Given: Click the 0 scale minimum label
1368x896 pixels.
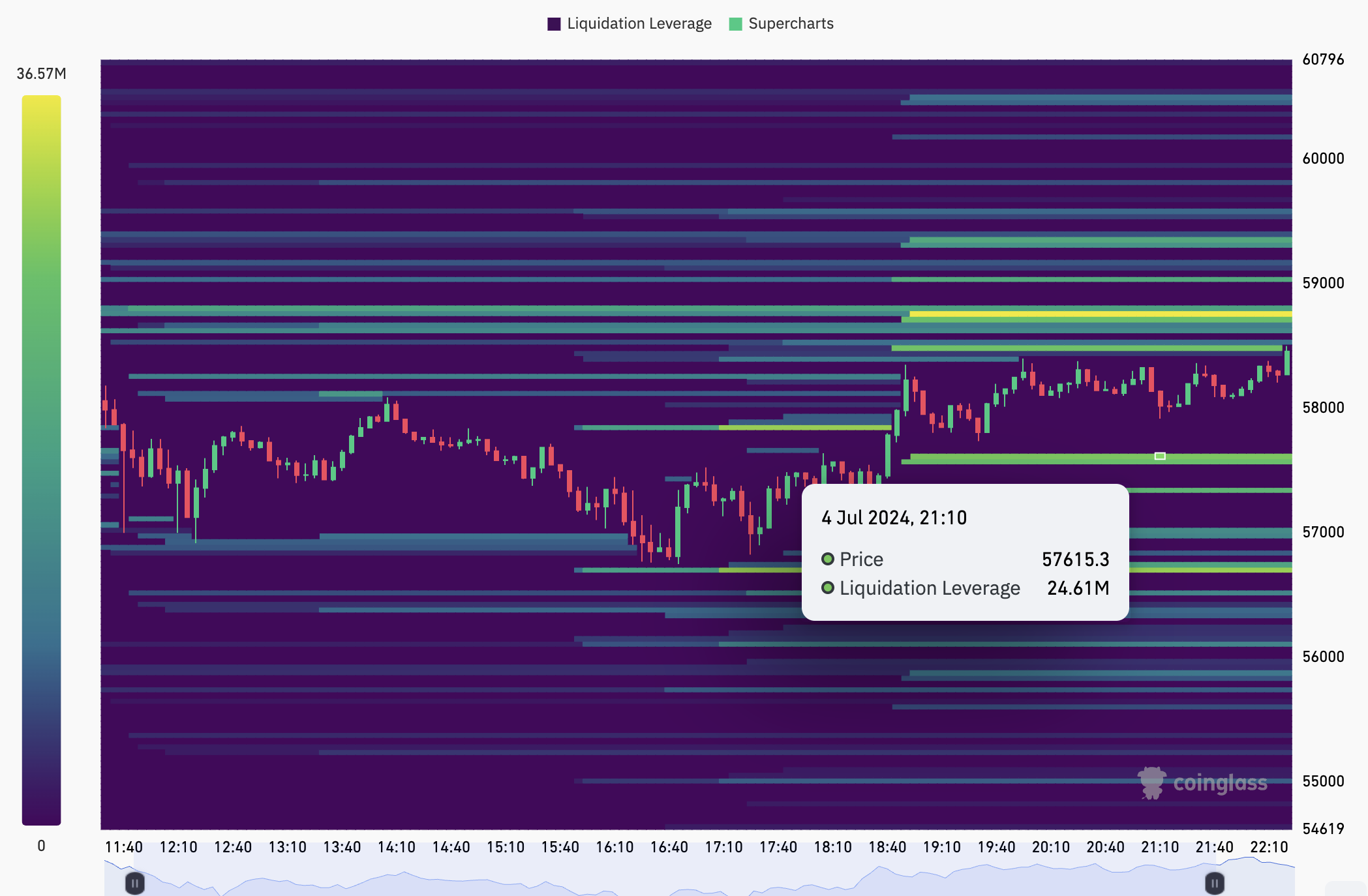Looking at the screenshot, I should point(41,846).
